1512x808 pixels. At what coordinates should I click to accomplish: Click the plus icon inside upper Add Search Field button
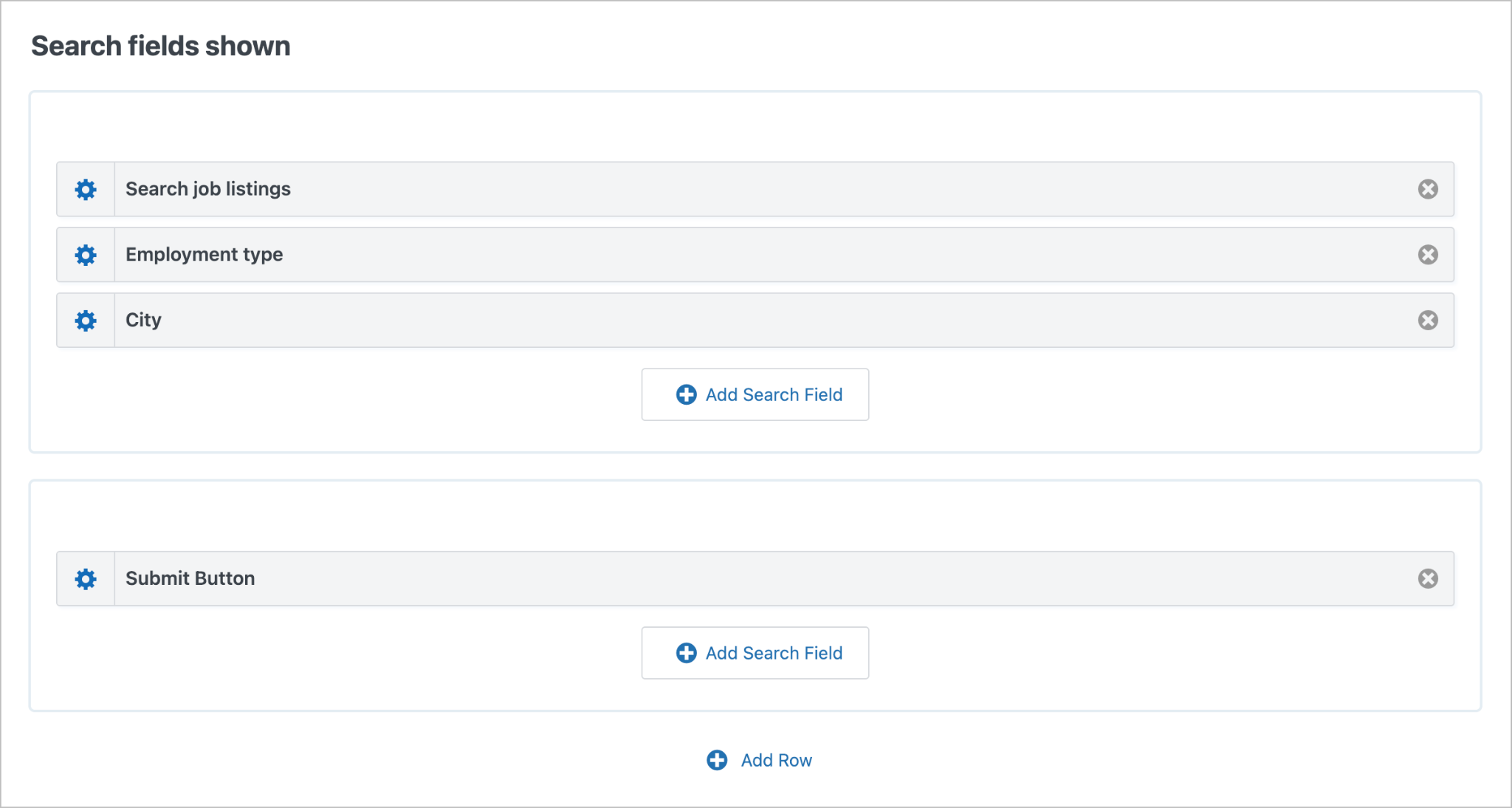point(686,394)
